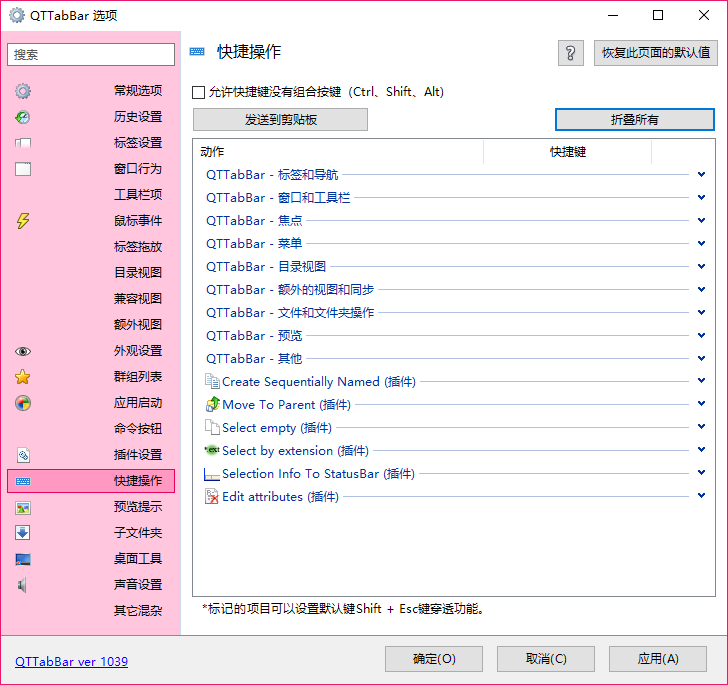Click the QTTabBar gear icon in title bar
This screenshot has height=685, width=728.
point(17,15)
